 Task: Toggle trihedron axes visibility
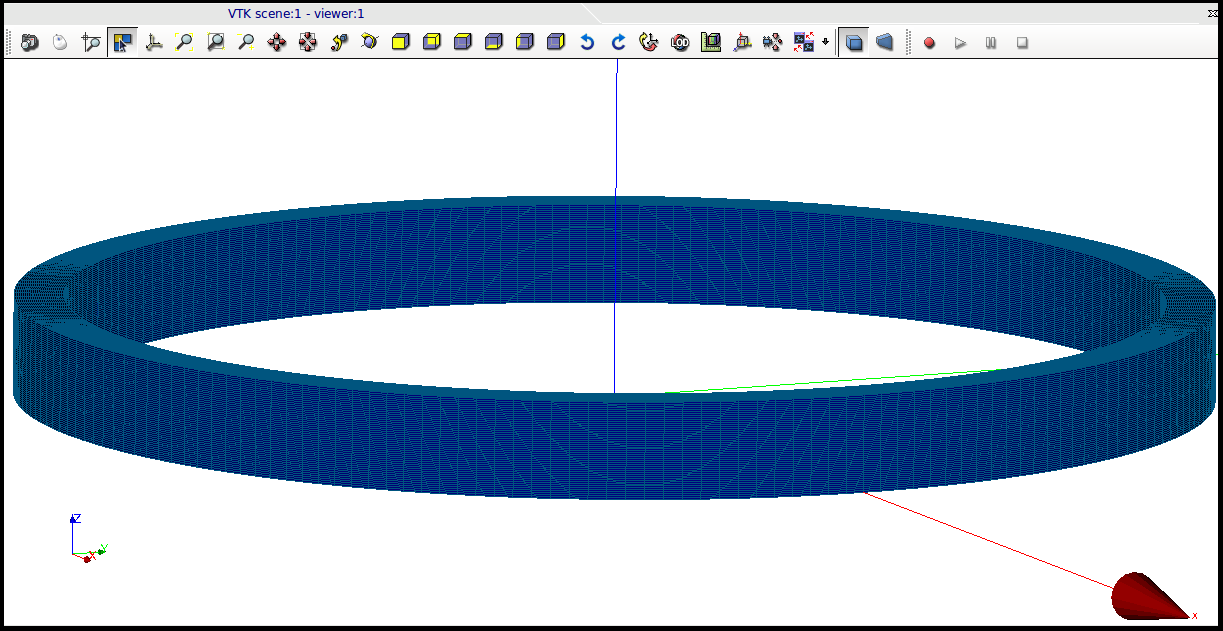coord(154,43)
